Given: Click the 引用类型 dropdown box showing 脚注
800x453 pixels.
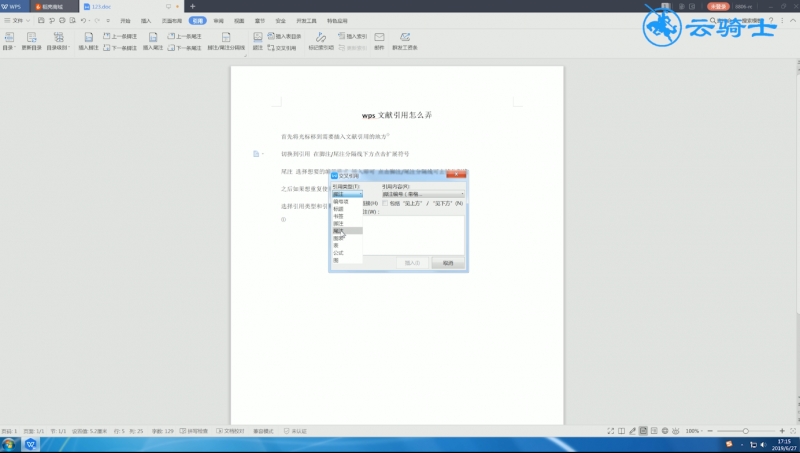Looking at the screenshot, I should coord(347,194).
